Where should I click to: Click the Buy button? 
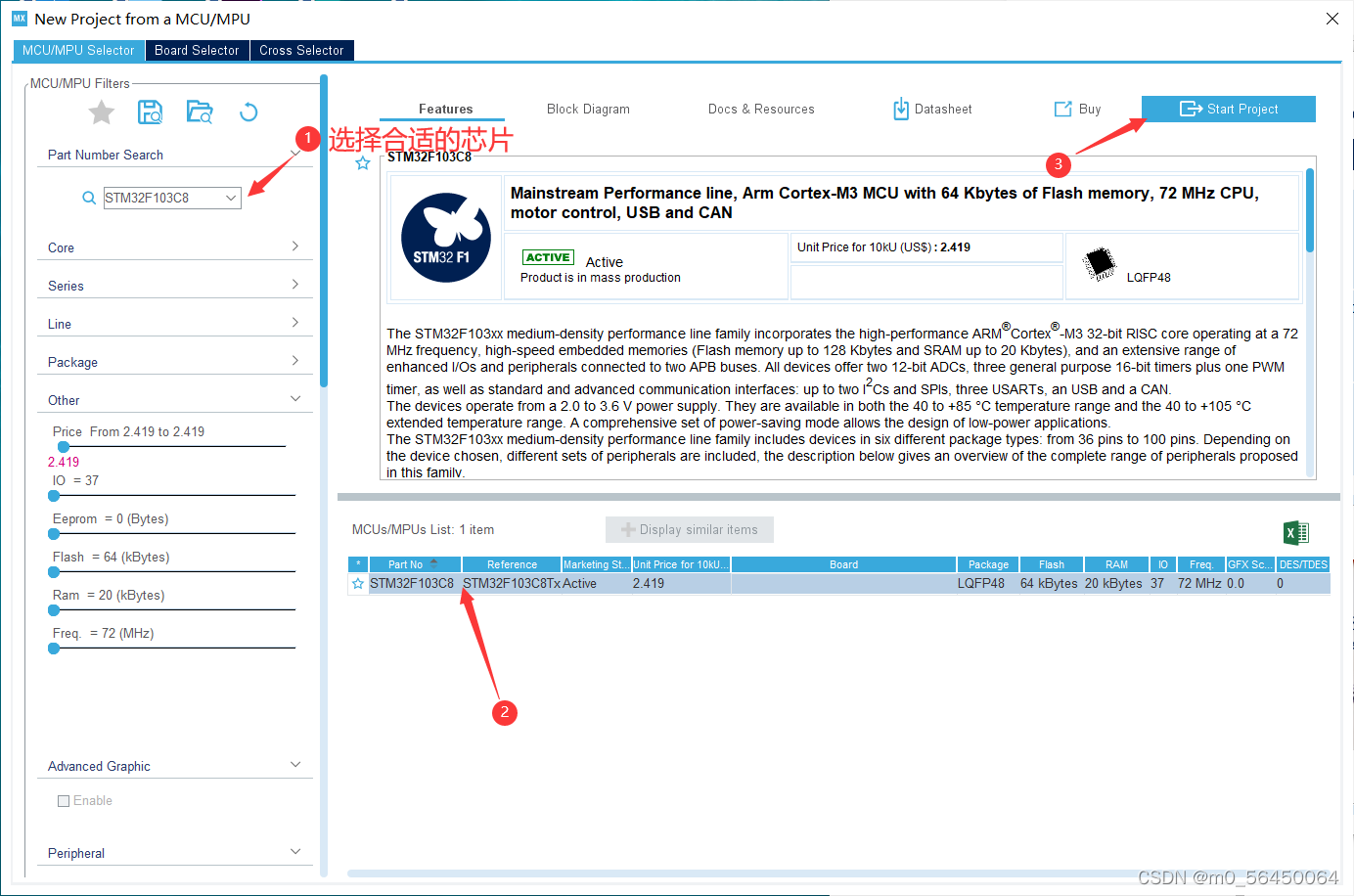coord(1077,110)
